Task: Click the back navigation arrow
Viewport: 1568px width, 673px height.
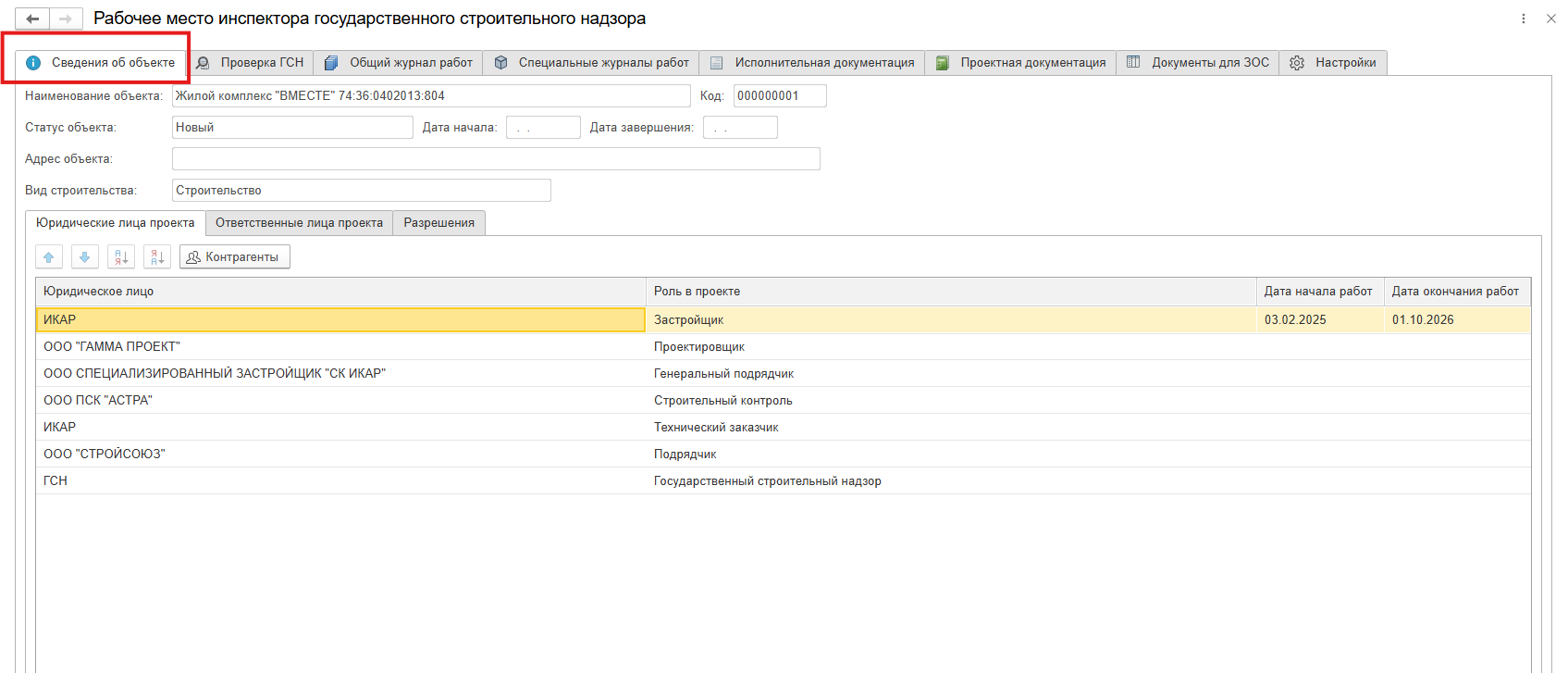Action: (x=32, y=19)
